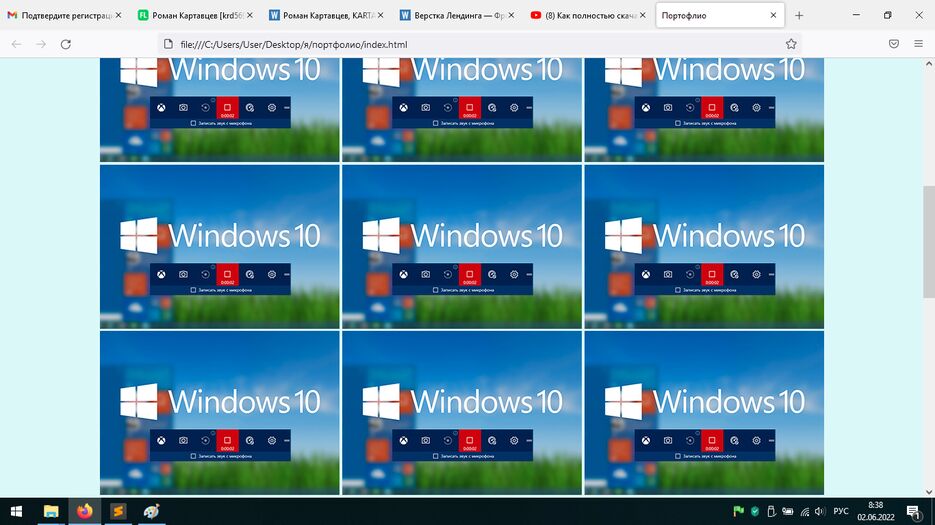This screenshot has height=525, width=935.
Task: Click the Firefox taskbar icon
Action: [x=85, y=511]
